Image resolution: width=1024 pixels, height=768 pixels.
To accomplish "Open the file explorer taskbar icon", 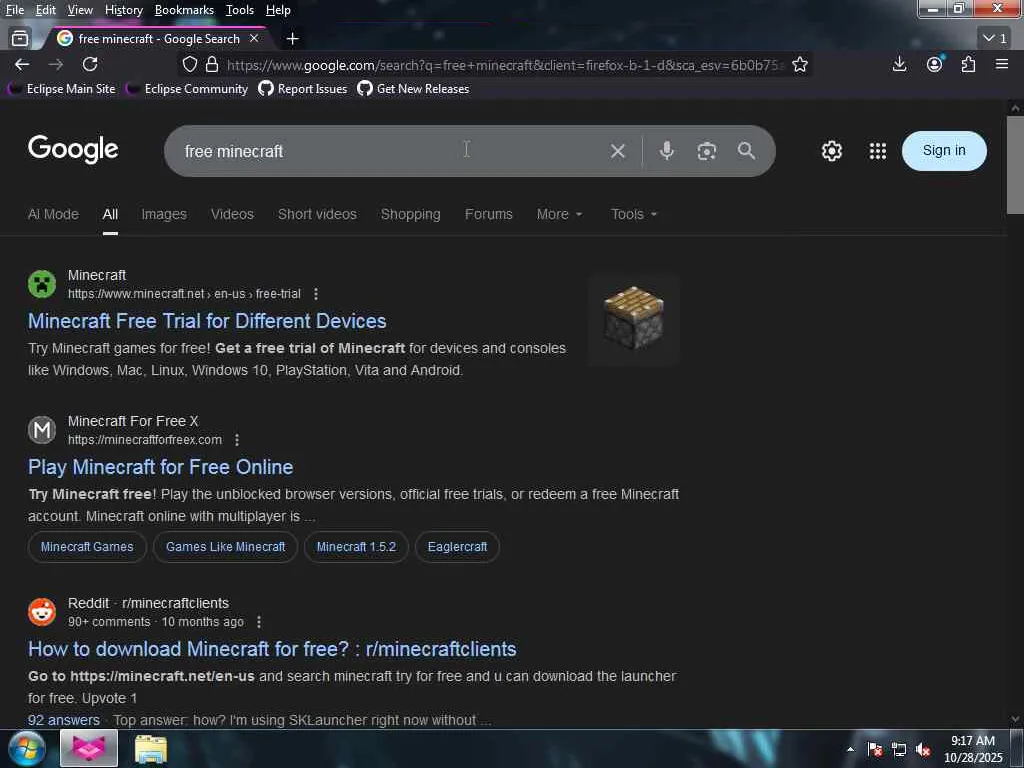I will point(151,749).
